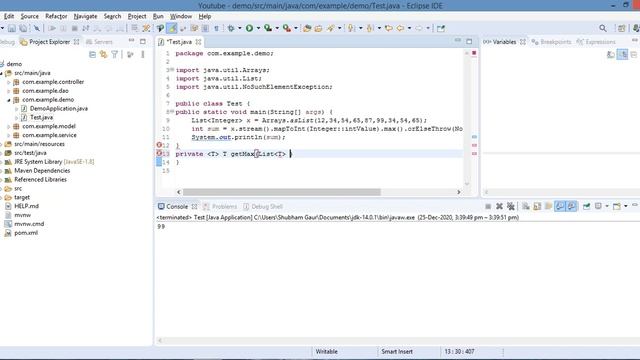Click the Smart Insert status bar field
The width and height of the screenshot is (640, 360).
397,351
